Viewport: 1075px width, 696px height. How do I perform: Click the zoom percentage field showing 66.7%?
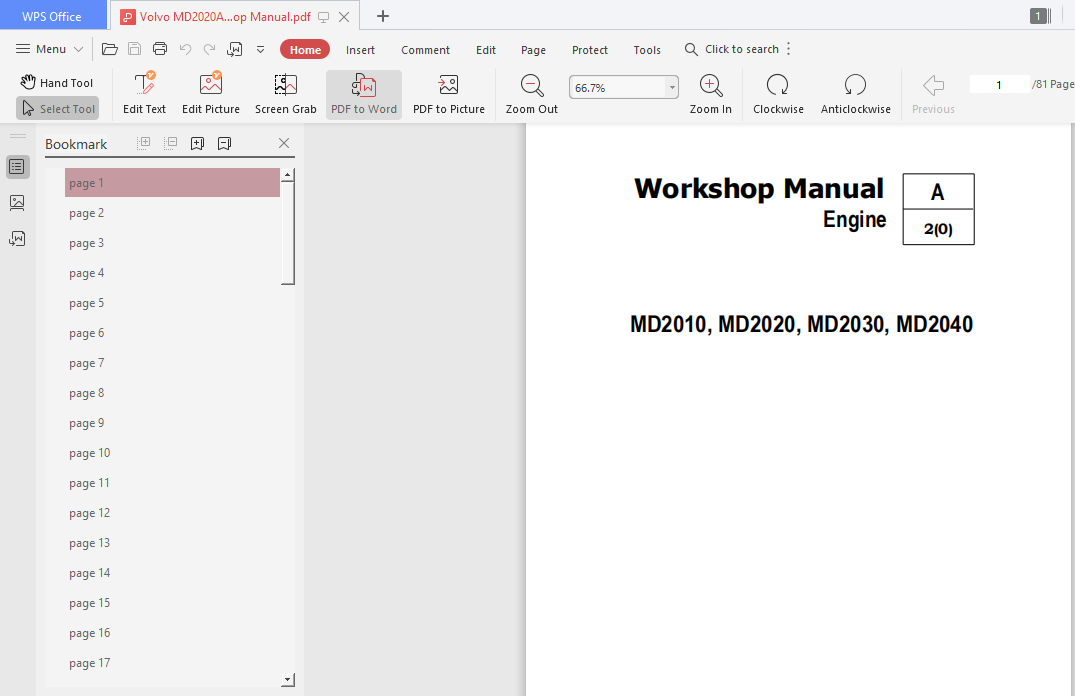[617, 88]
